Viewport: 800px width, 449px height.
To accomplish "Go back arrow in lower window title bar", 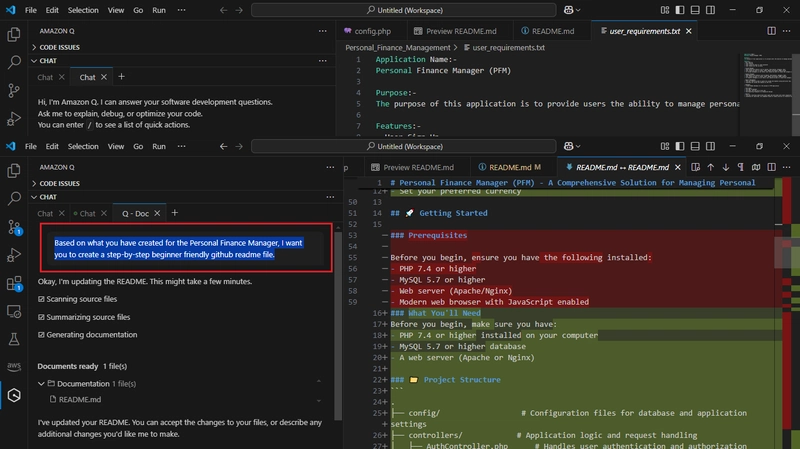I will pyautogui.click(x=223, y=146).
